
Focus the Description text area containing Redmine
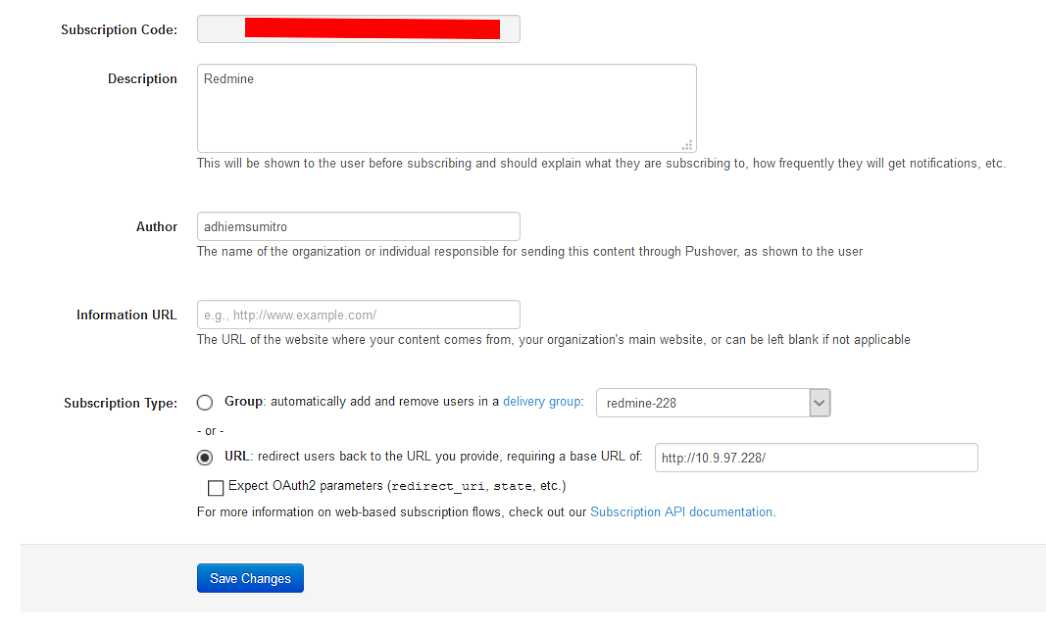tap(445, 107)
